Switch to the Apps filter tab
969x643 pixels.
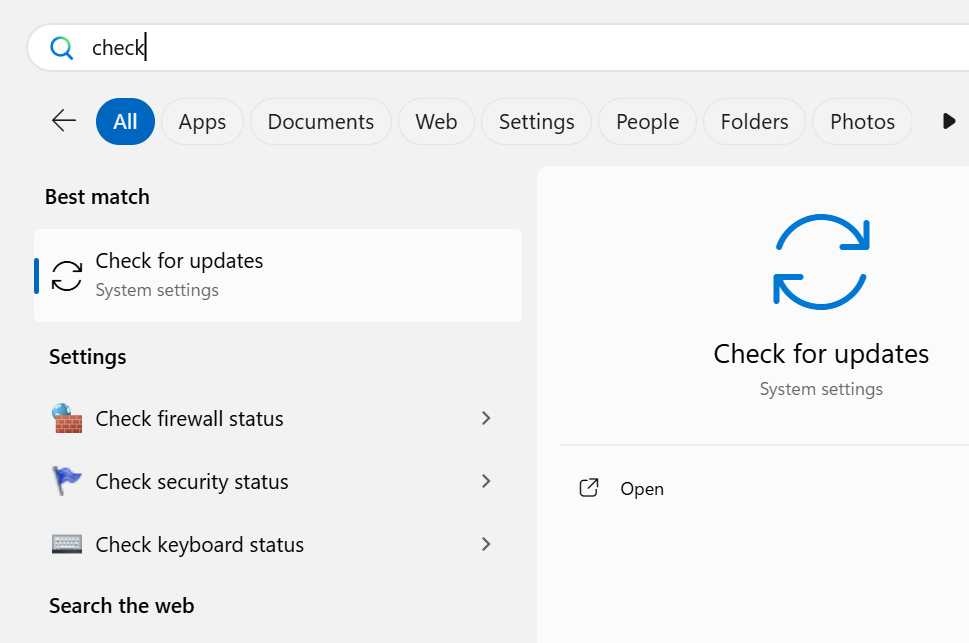[x=202, y=122]
